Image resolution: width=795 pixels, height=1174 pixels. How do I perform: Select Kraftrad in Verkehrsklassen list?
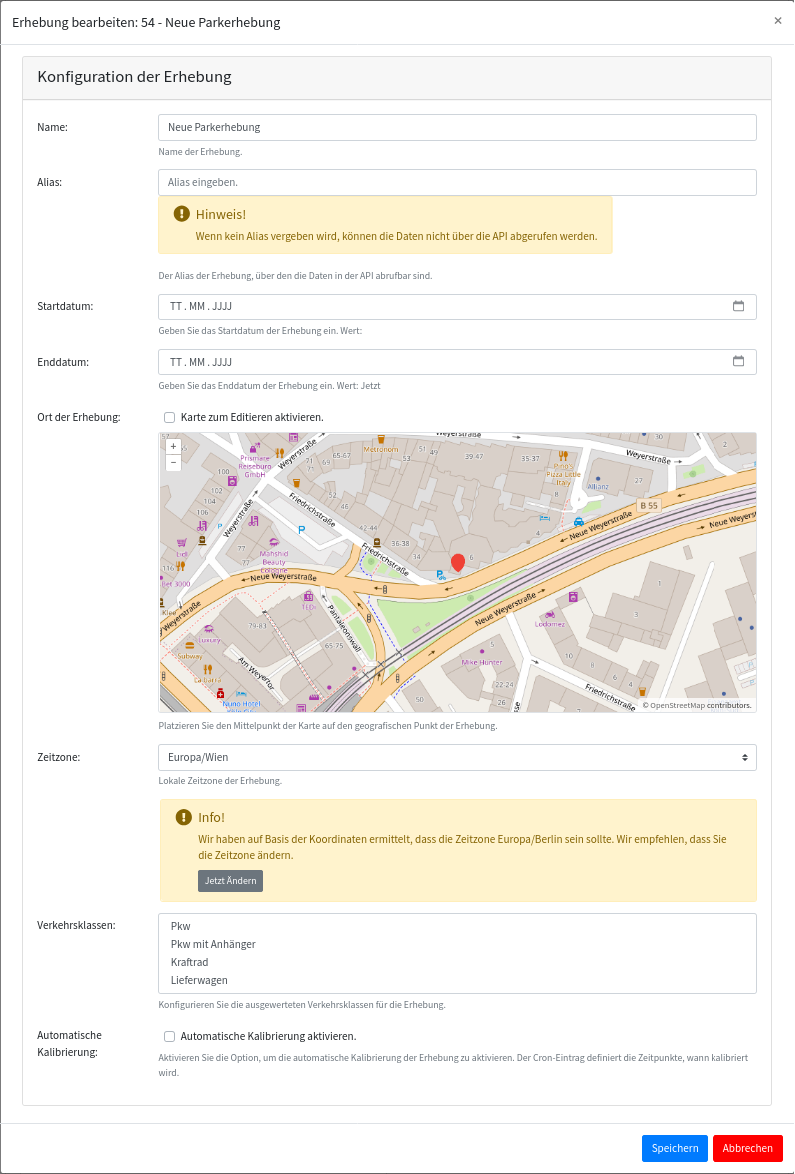(457, 962)
